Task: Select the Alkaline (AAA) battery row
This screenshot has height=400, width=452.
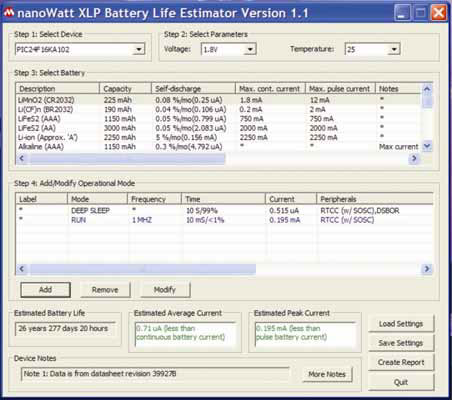Action: pos(219,147)
